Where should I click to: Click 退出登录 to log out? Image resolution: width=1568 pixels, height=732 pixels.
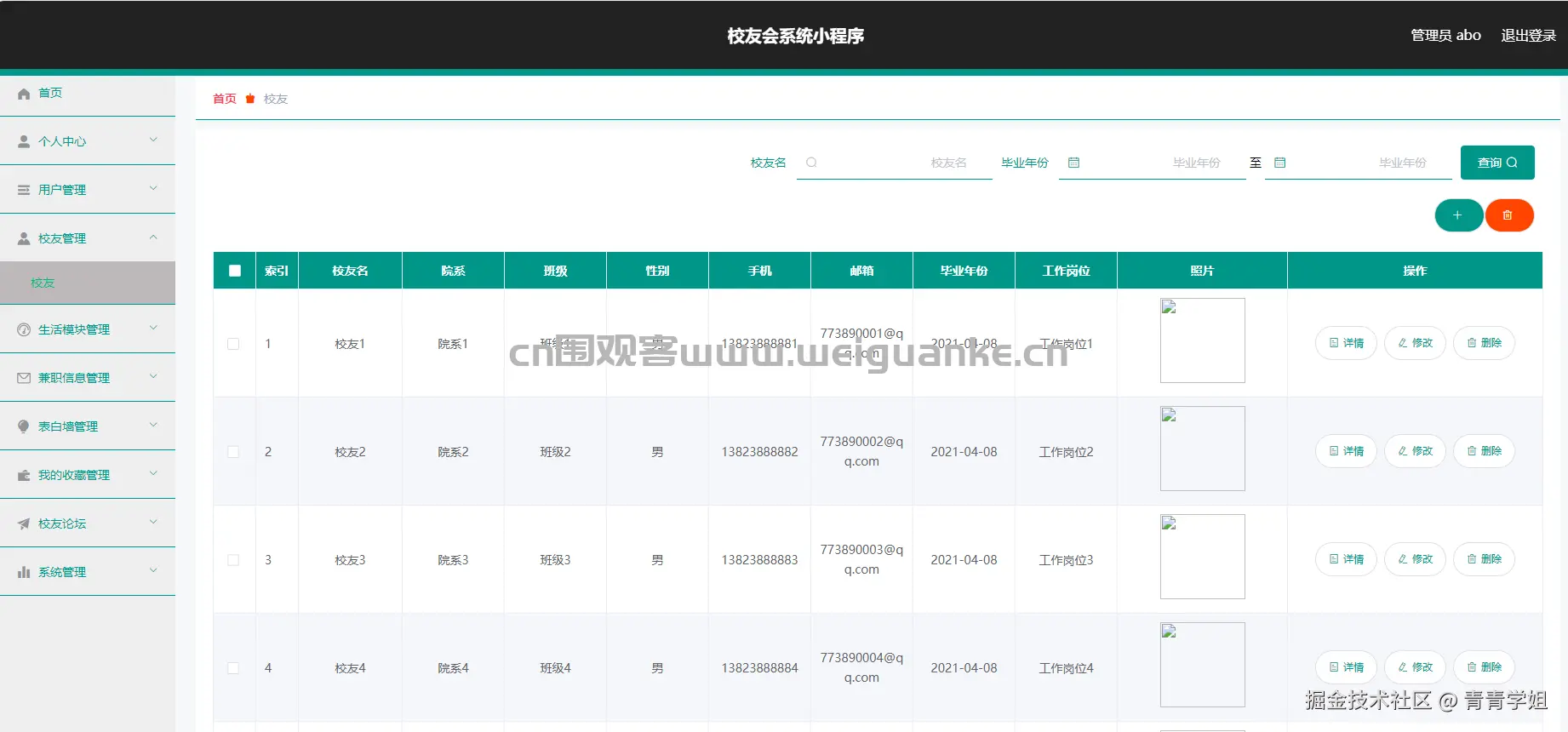tap(1528, 36)
